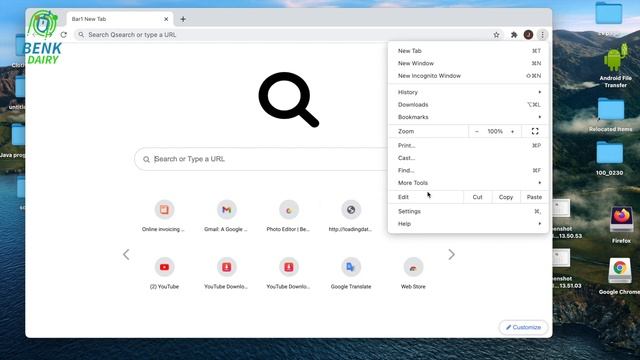Choose Find... from menu
This screenshot has height=360, width=640.
[468, 171]
